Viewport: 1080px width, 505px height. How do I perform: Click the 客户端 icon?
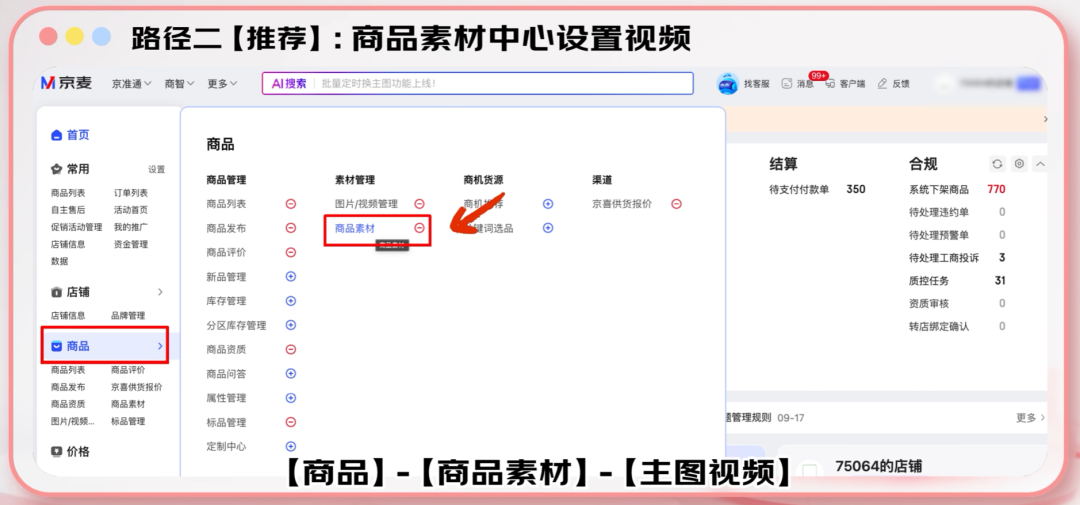pyautogui.click(x=830, y=83)
